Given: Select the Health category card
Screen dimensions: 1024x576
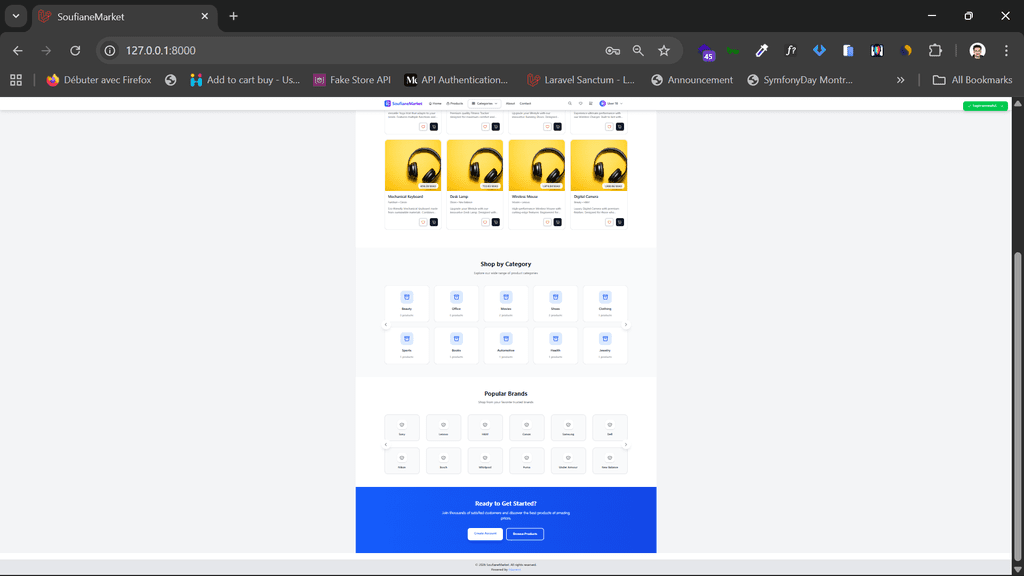Looking at the screenshot, I should (x=556, y=345).
